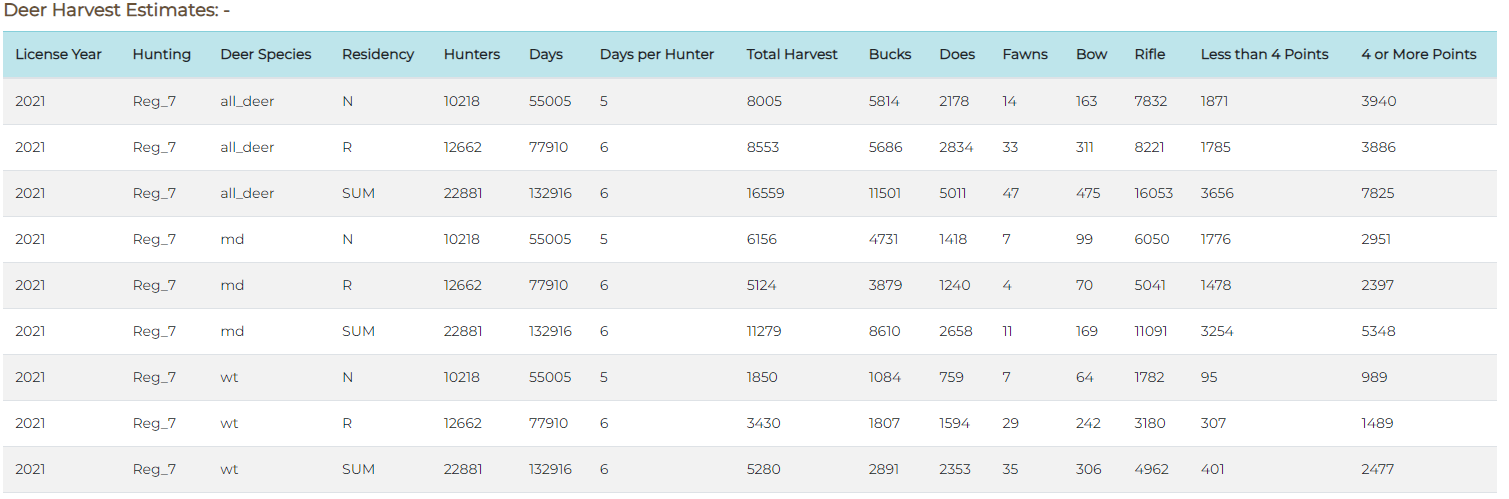Click the Total Harvest column header
This screenshot has height=499, width=1509.
792,55
